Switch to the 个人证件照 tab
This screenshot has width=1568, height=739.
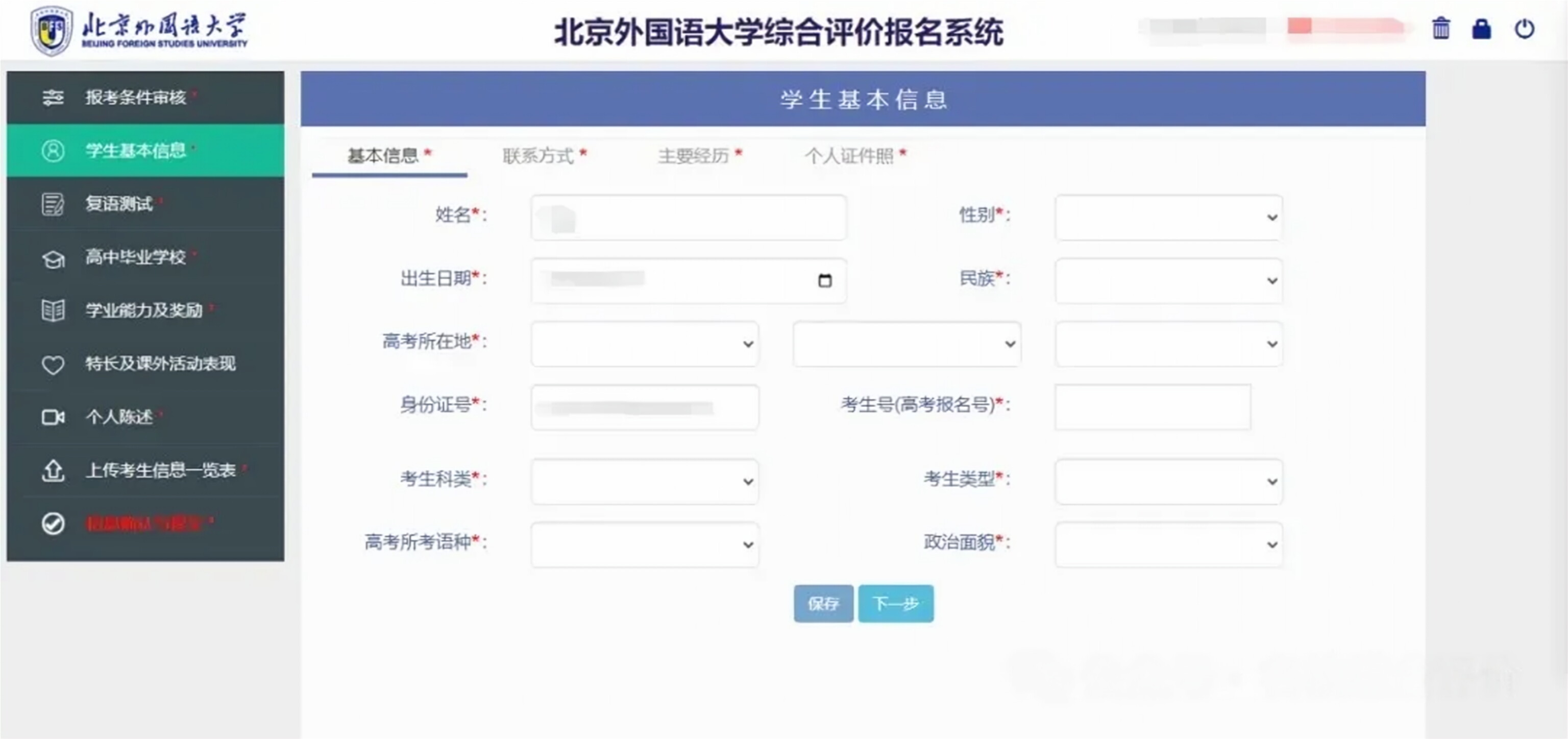[x=856, y=156]
